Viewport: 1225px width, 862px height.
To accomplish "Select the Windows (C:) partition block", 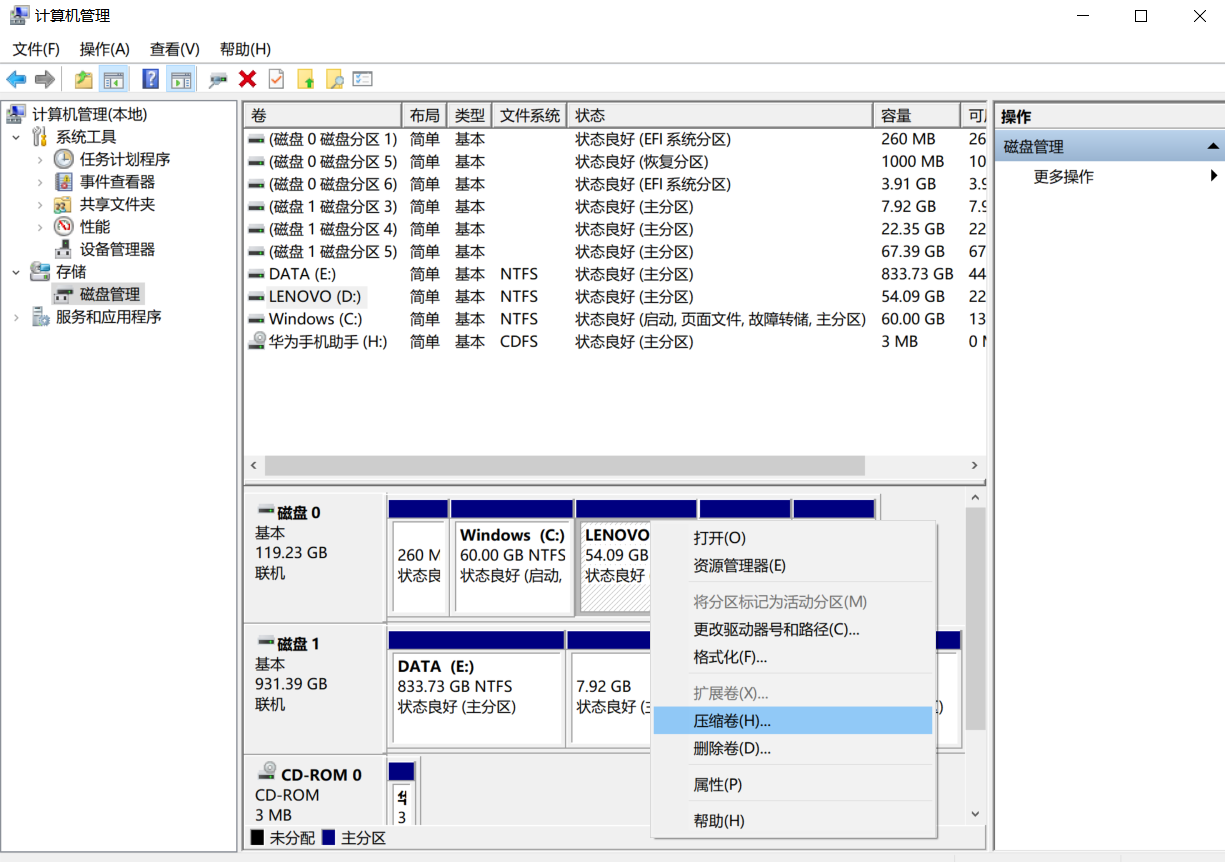I will 512,566.
